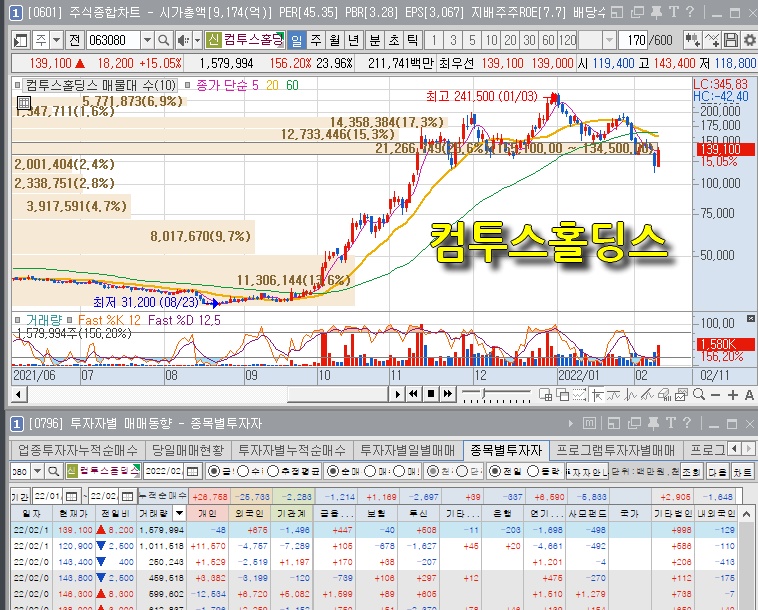Switch to 종목별투자자 tab

506,450
